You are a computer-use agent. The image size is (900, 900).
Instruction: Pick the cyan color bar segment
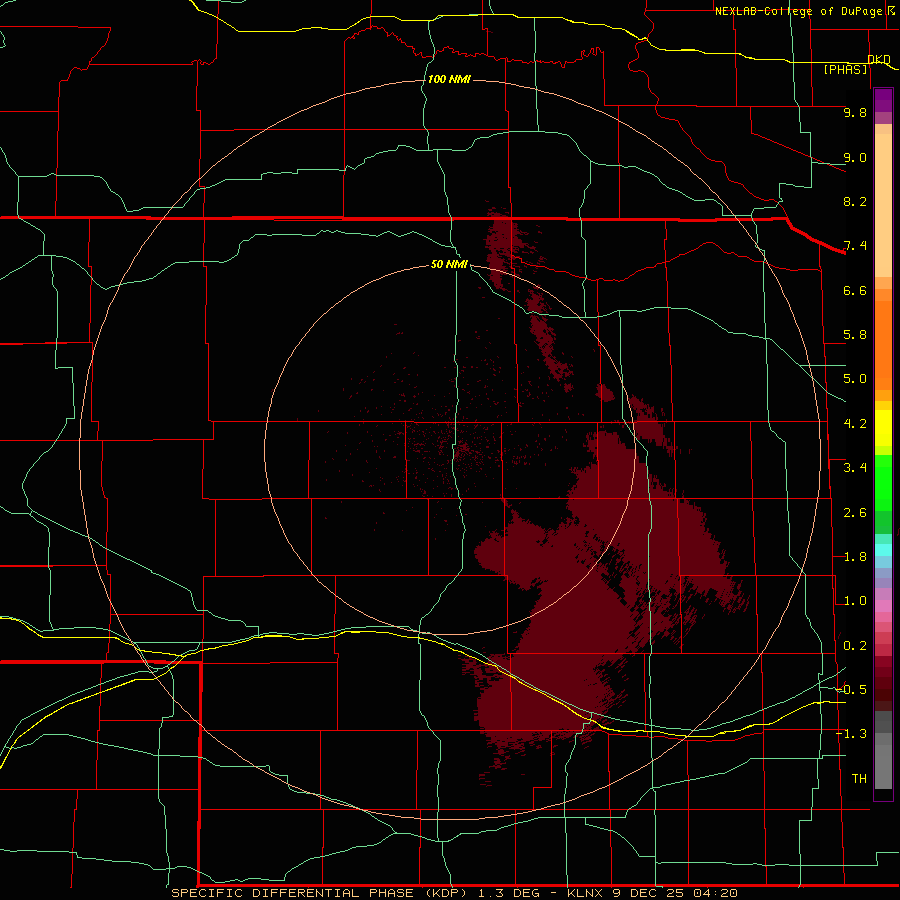(883, 550)
